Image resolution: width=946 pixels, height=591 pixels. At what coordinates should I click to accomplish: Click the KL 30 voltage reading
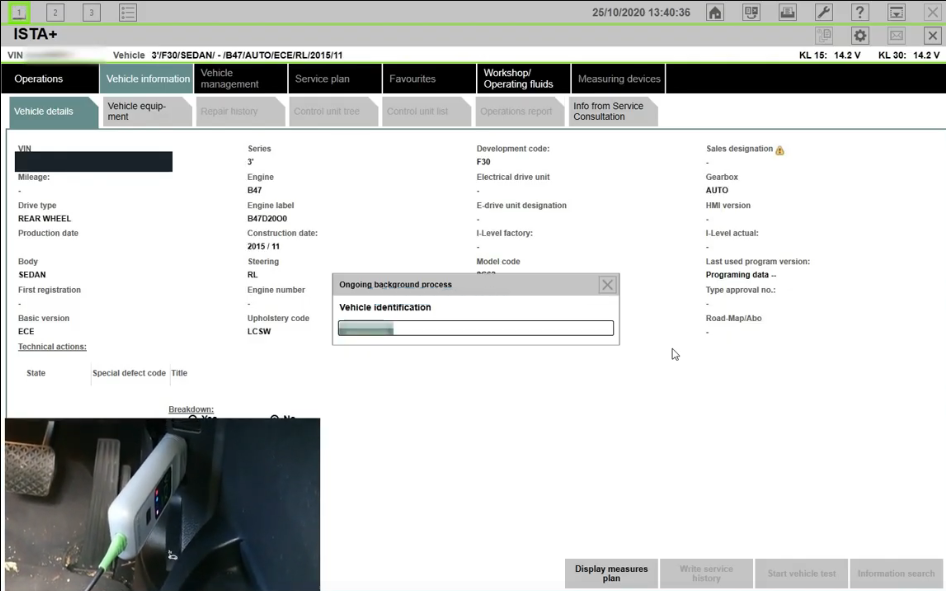pyautogui.click(x=909, y=55)
